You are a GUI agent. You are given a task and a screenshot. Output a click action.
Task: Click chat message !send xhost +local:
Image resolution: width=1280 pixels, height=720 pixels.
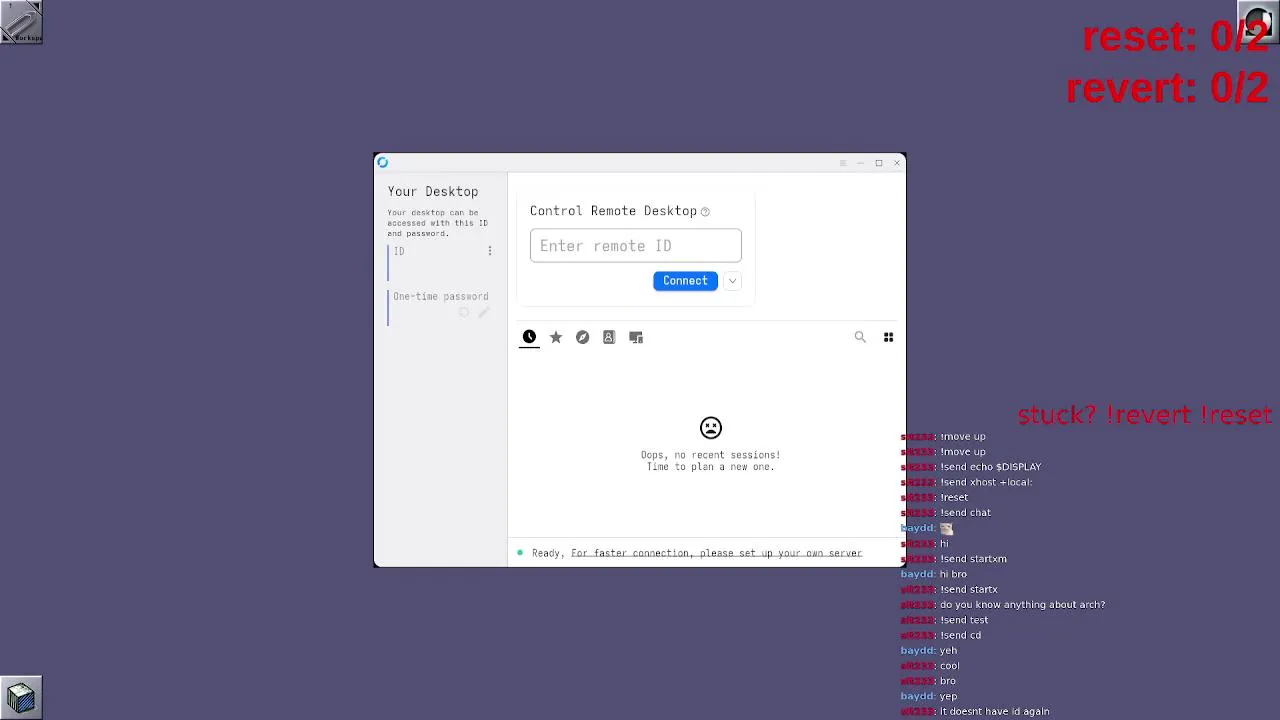click(x=986, y=482)
